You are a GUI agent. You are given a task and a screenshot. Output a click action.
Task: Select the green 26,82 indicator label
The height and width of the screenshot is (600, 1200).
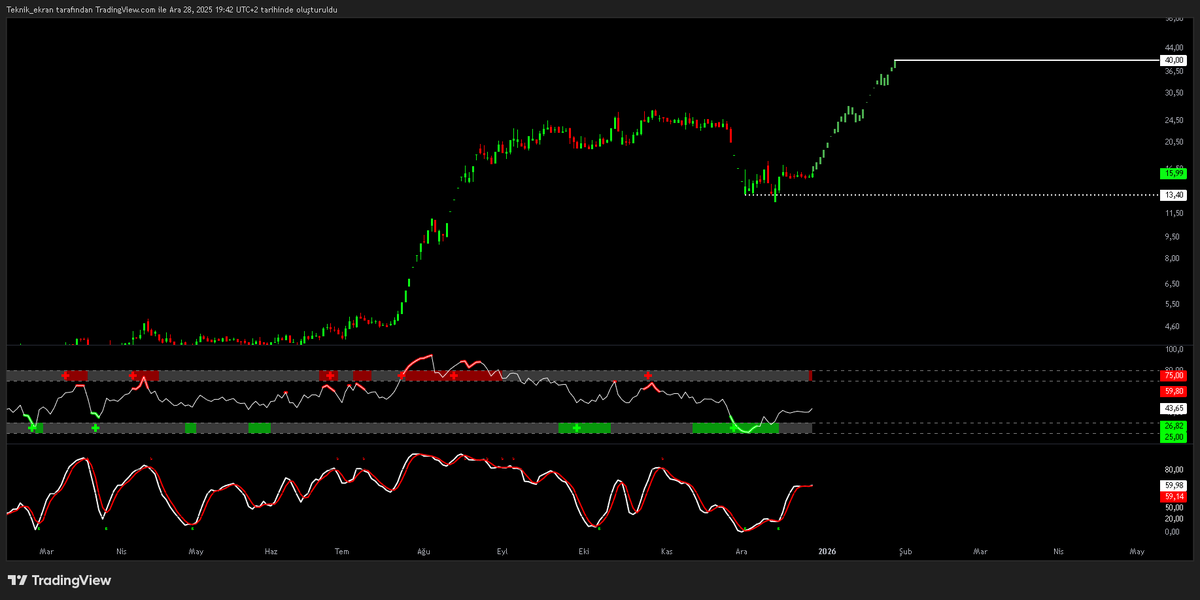1173,426
